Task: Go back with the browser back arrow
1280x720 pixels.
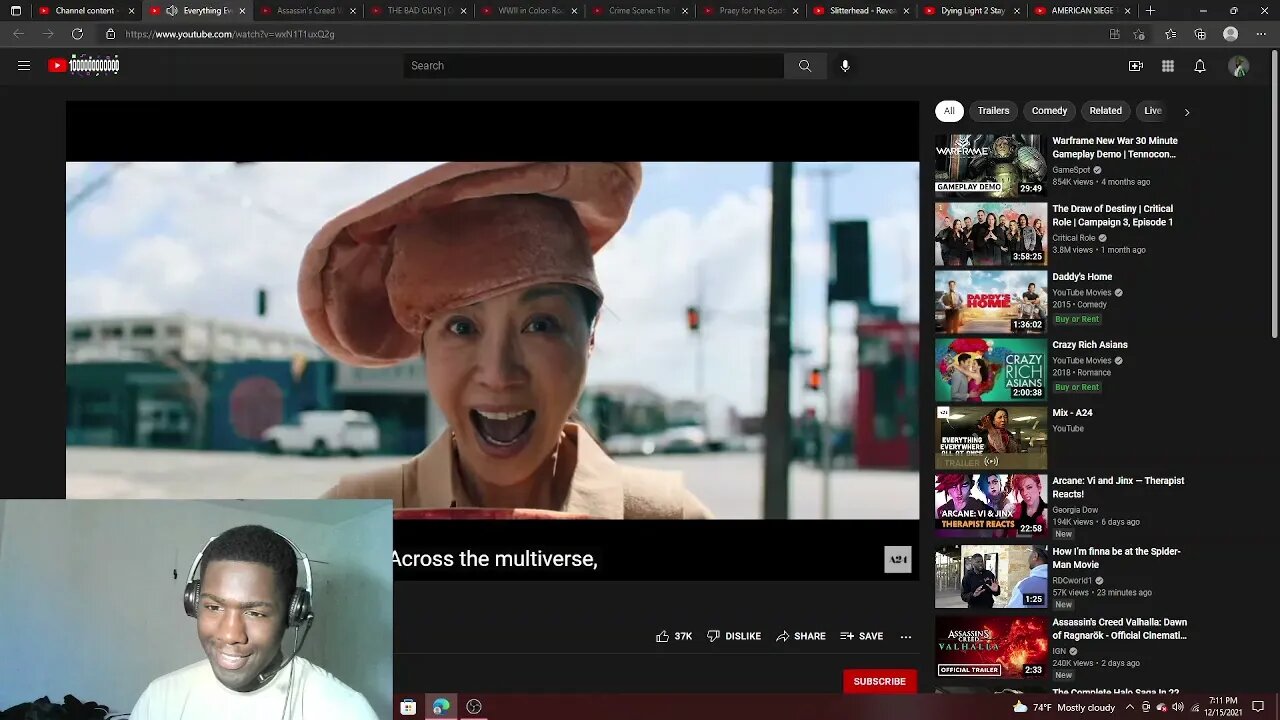Action: pyautogui.click(x=18, y=34)
